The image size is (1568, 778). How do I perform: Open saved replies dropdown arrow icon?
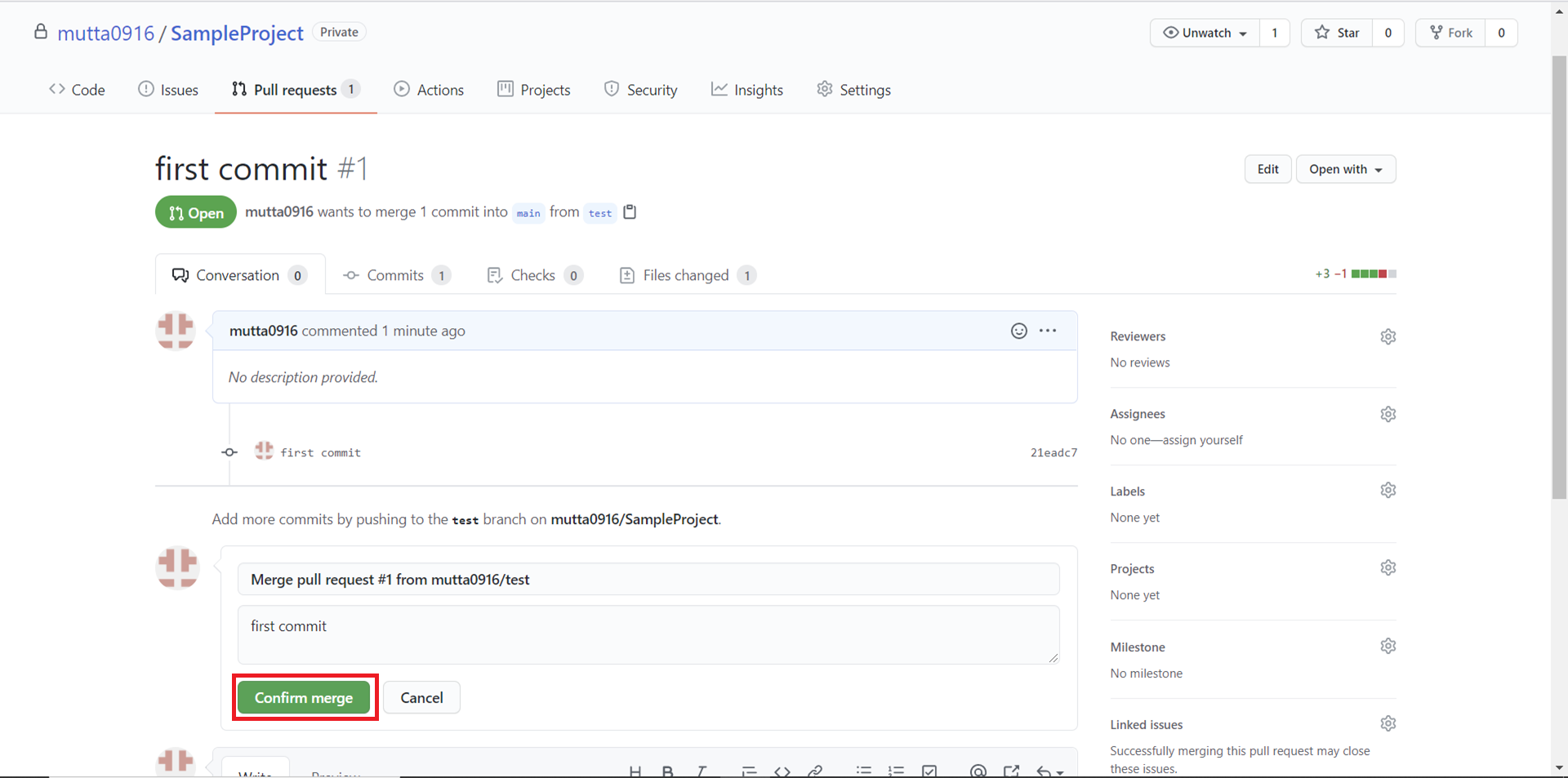click(x=1050, y=771)
